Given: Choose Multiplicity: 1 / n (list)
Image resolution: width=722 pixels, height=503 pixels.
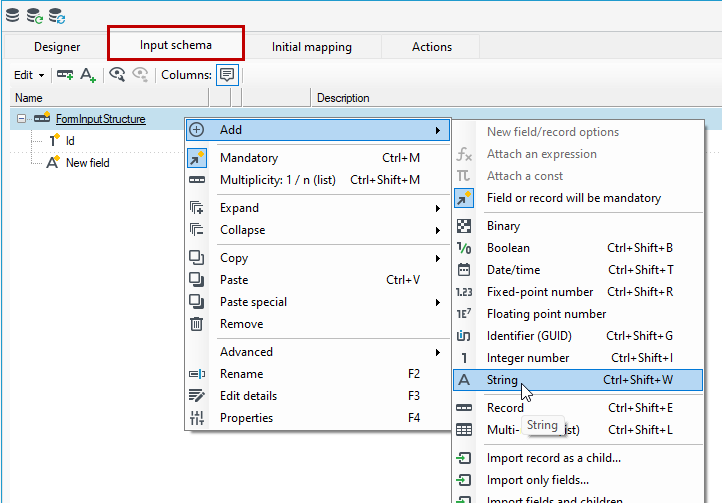Looking at the screenshot, I should (x=318, y=180).
